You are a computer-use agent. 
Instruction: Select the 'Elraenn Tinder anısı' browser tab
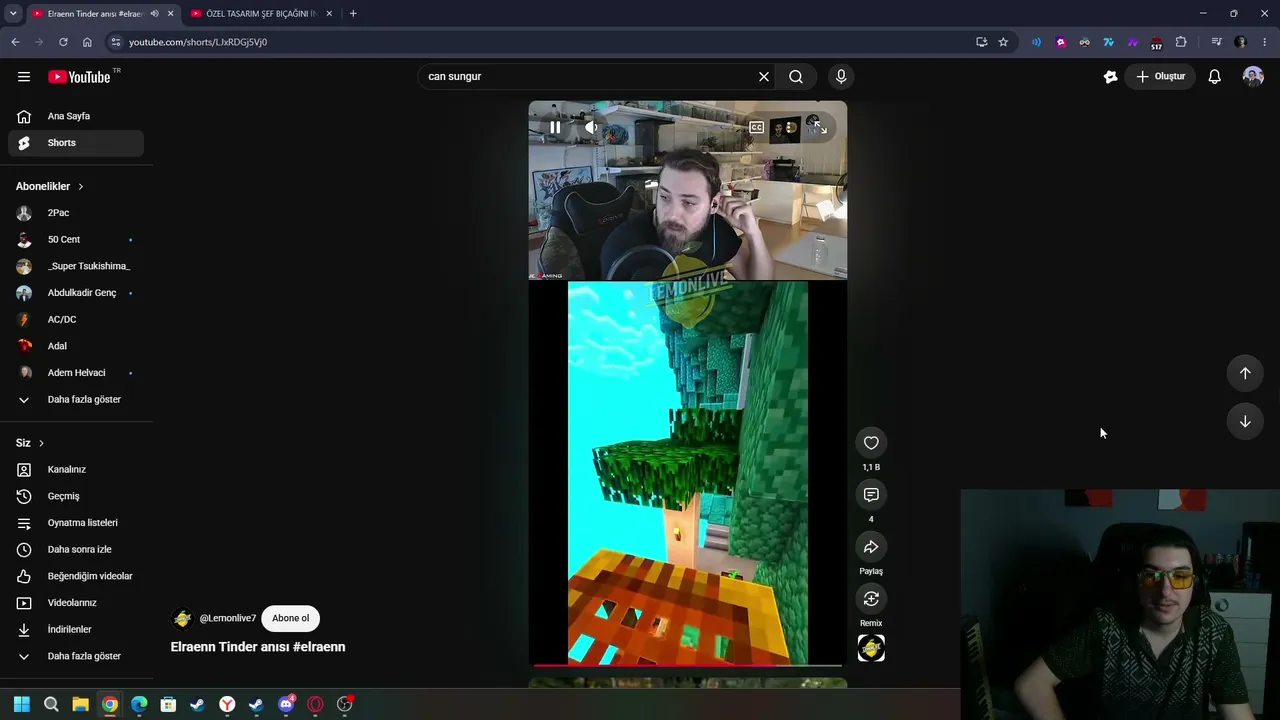(95, 14)
